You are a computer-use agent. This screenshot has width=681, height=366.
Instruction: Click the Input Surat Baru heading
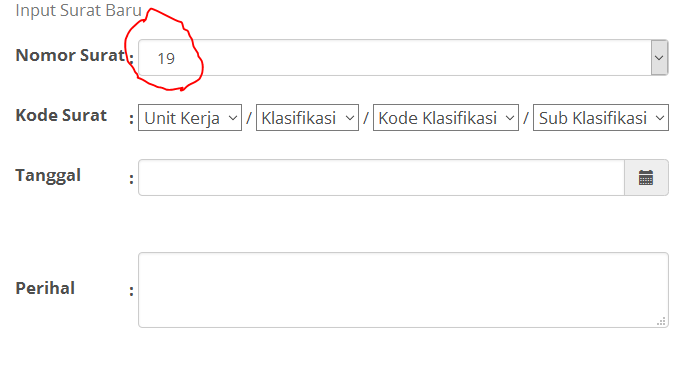point(79,10)
